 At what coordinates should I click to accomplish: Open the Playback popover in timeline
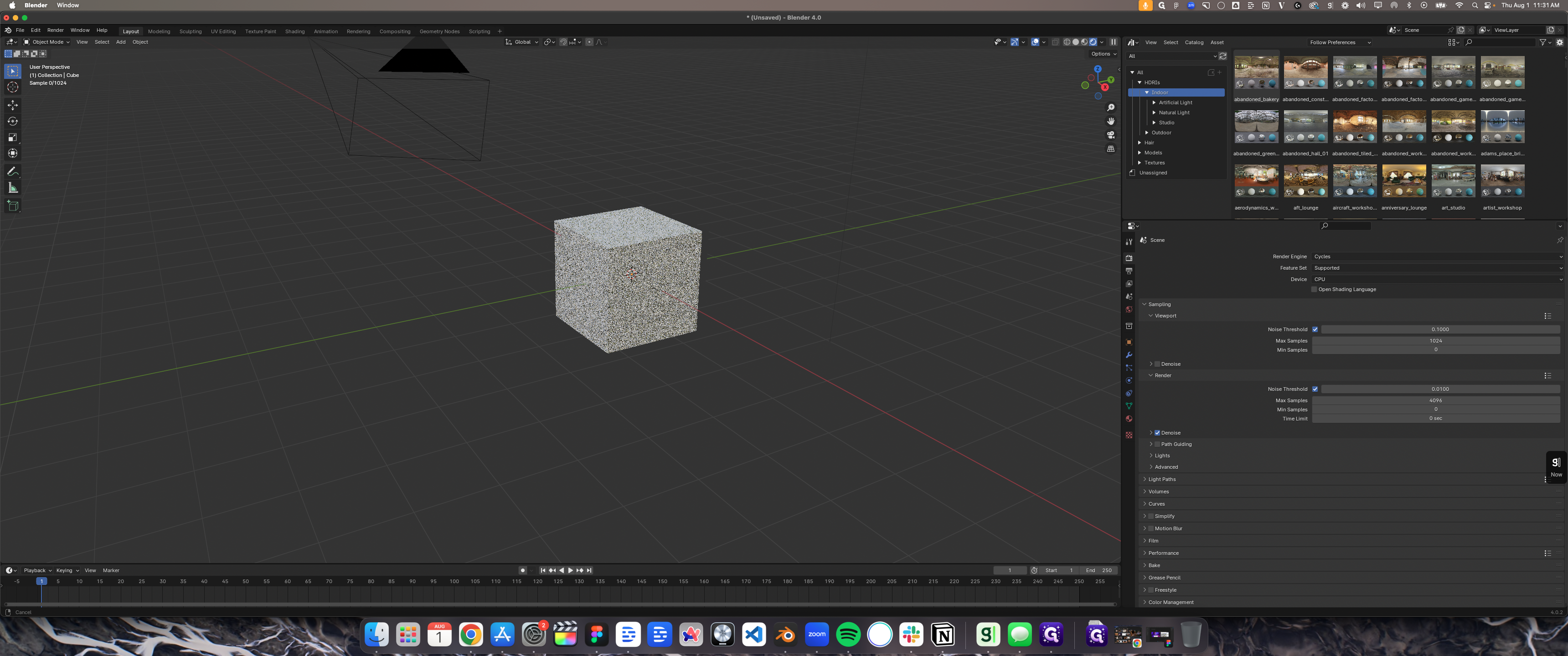38,571
